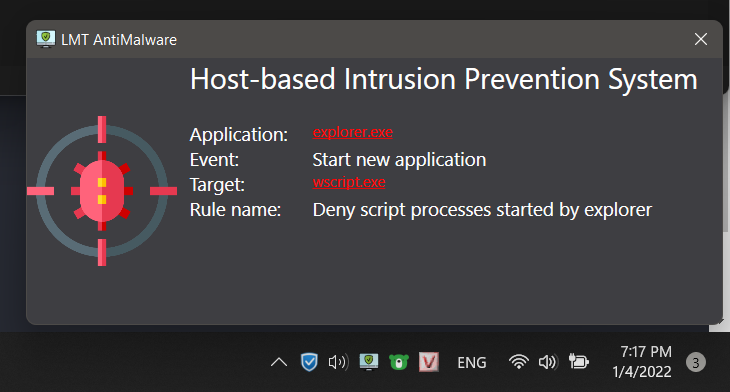Click the Start new application event text

[399, 160]
